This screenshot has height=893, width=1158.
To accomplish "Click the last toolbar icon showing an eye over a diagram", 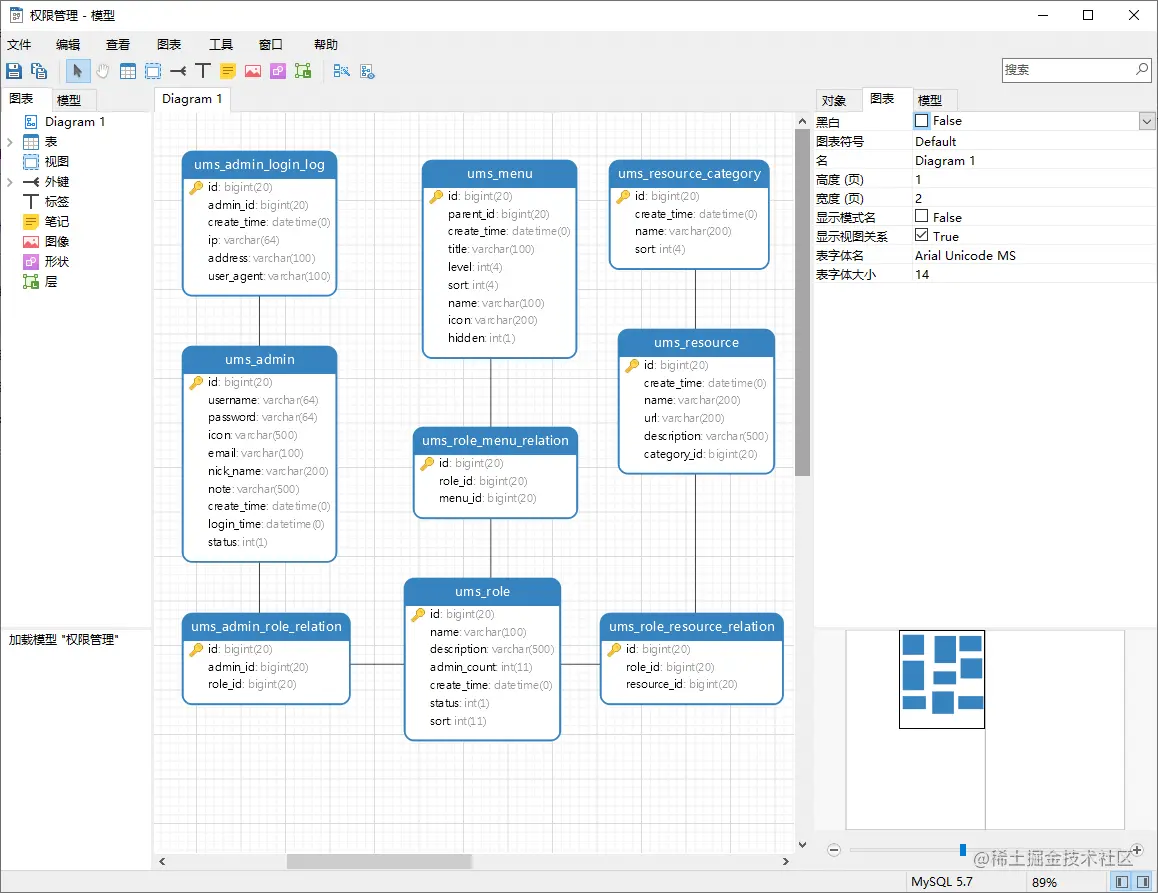I will click(x=367, y=71).
